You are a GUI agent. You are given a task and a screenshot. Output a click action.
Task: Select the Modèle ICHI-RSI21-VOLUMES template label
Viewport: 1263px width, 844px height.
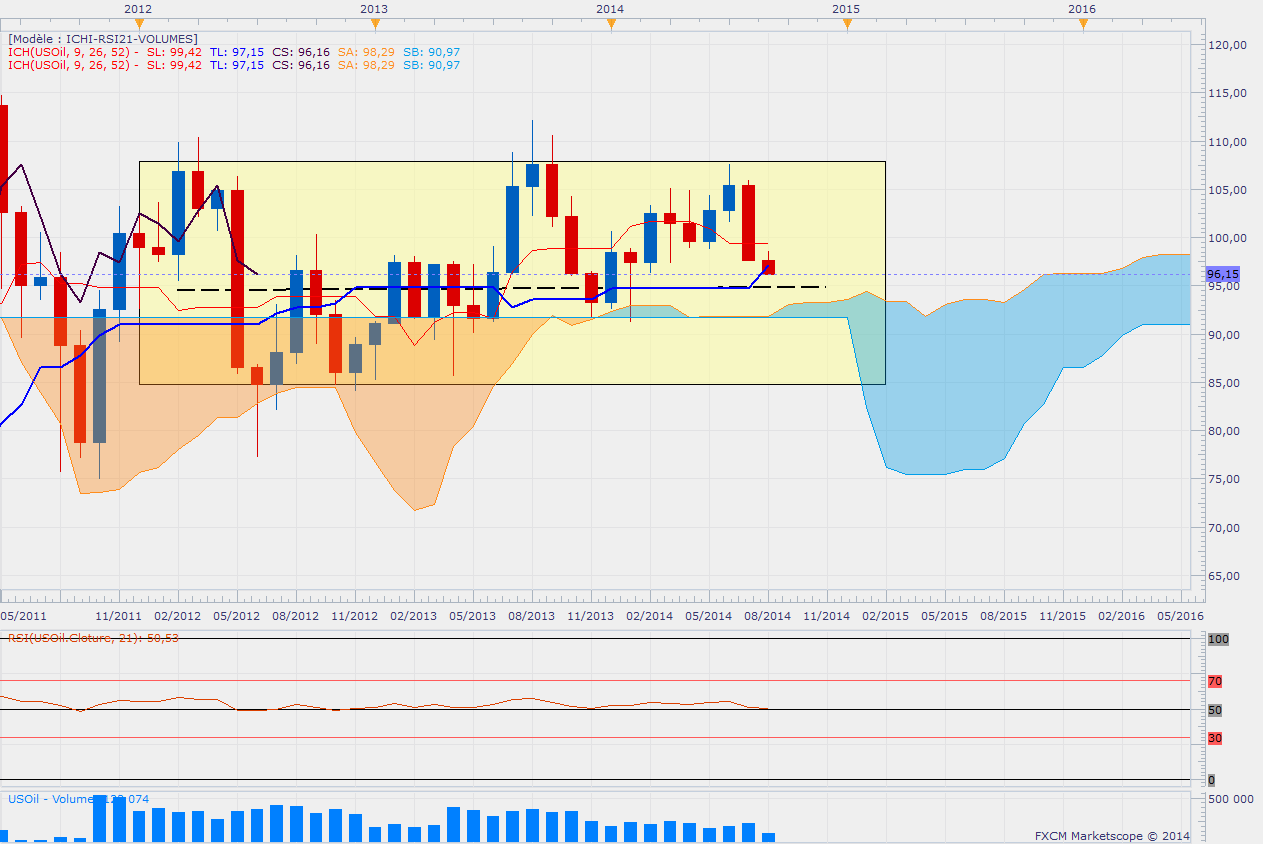click(x=103, y=39)
